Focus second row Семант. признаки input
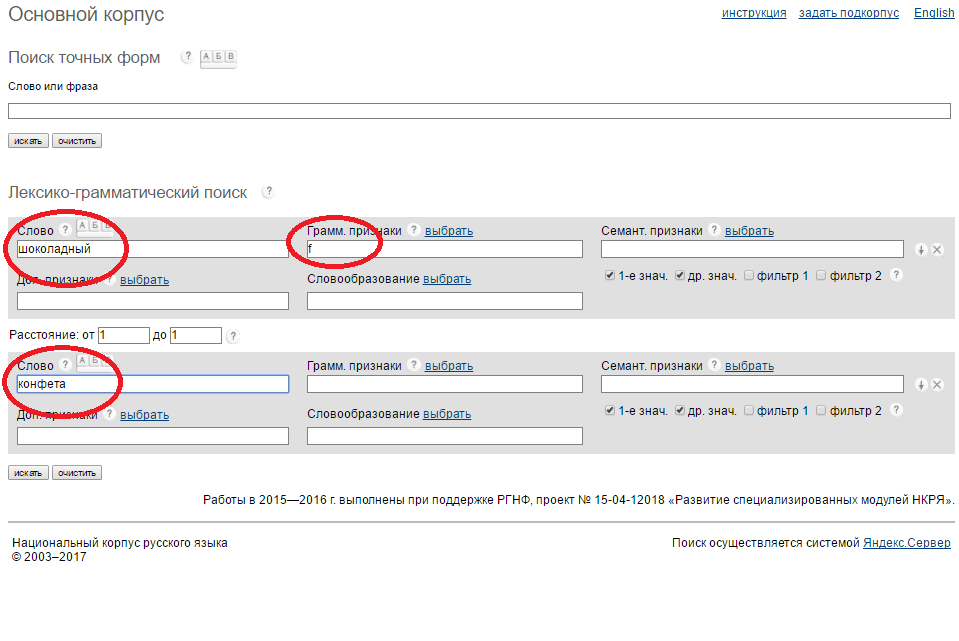 pos(752,384)
